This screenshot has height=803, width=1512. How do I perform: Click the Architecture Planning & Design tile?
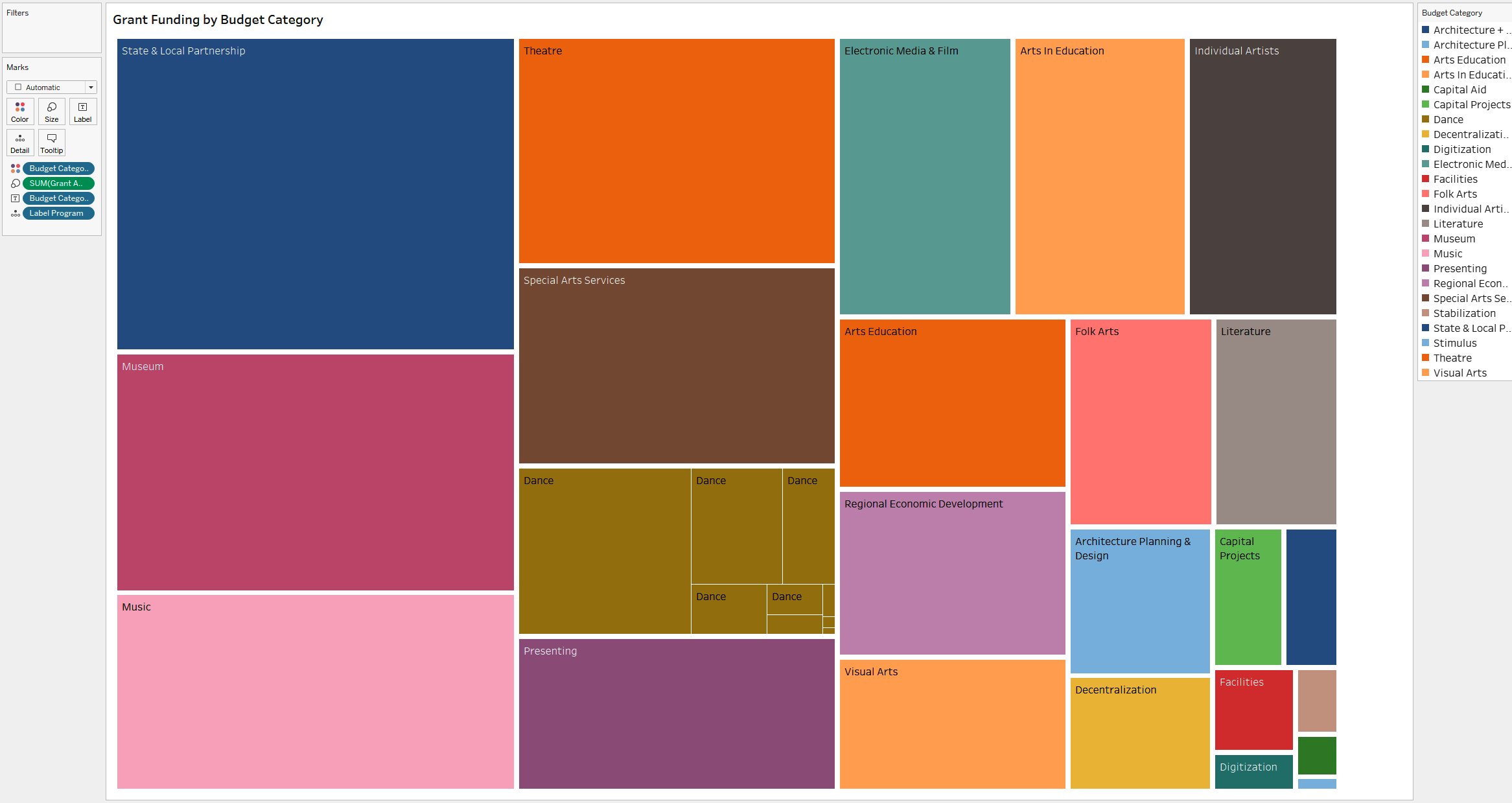coord(1140,601)
